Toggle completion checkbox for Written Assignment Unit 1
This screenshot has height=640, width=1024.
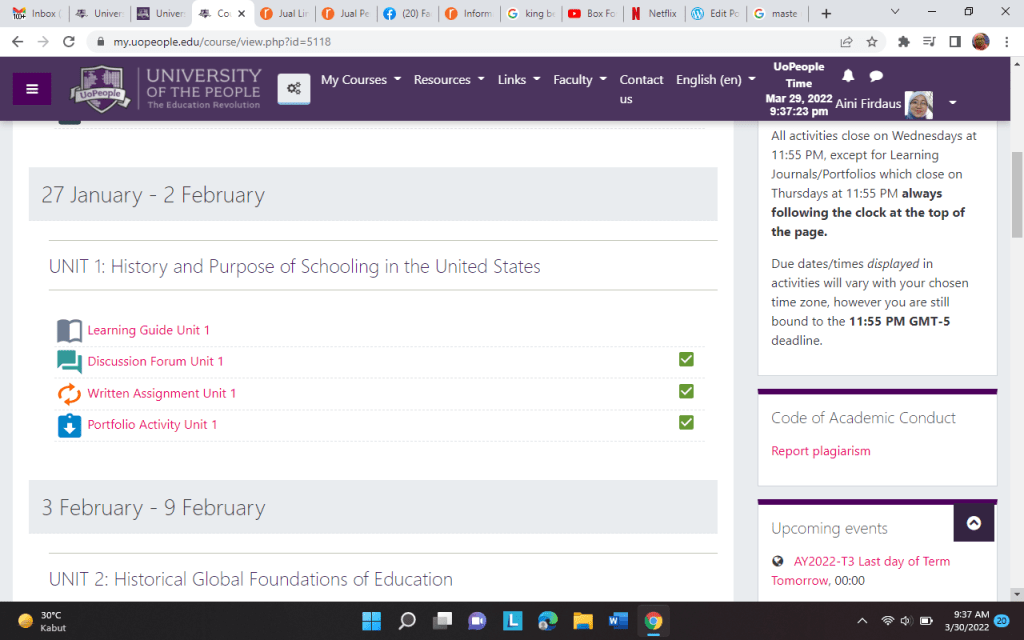click(686, 391)
